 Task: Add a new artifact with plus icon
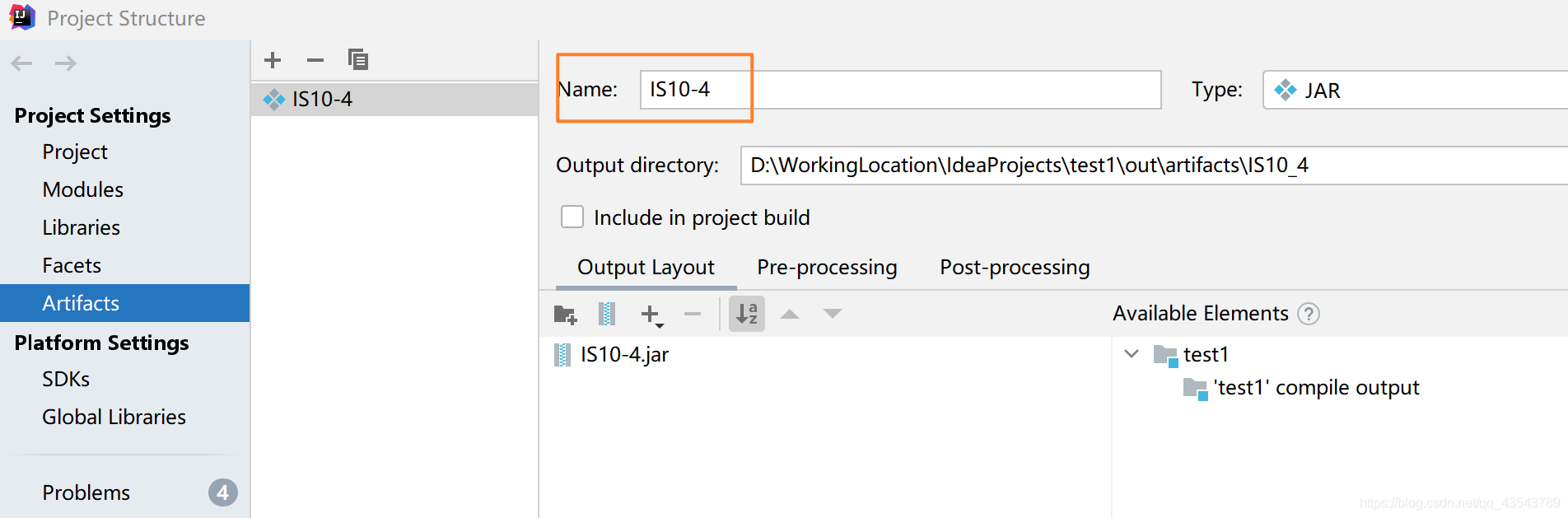pos(273,60)
